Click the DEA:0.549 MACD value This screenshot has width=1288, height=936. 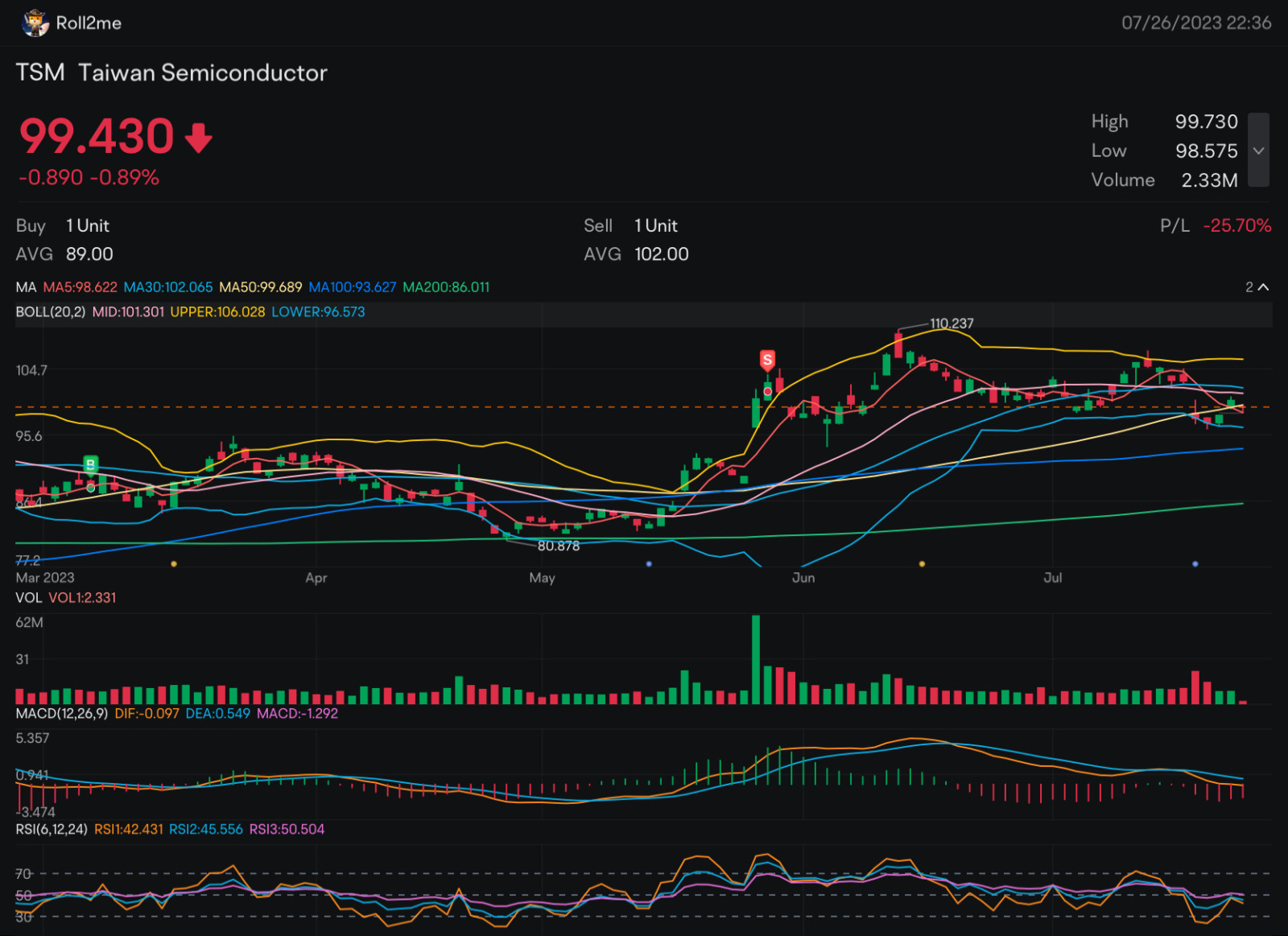point(217,714)
